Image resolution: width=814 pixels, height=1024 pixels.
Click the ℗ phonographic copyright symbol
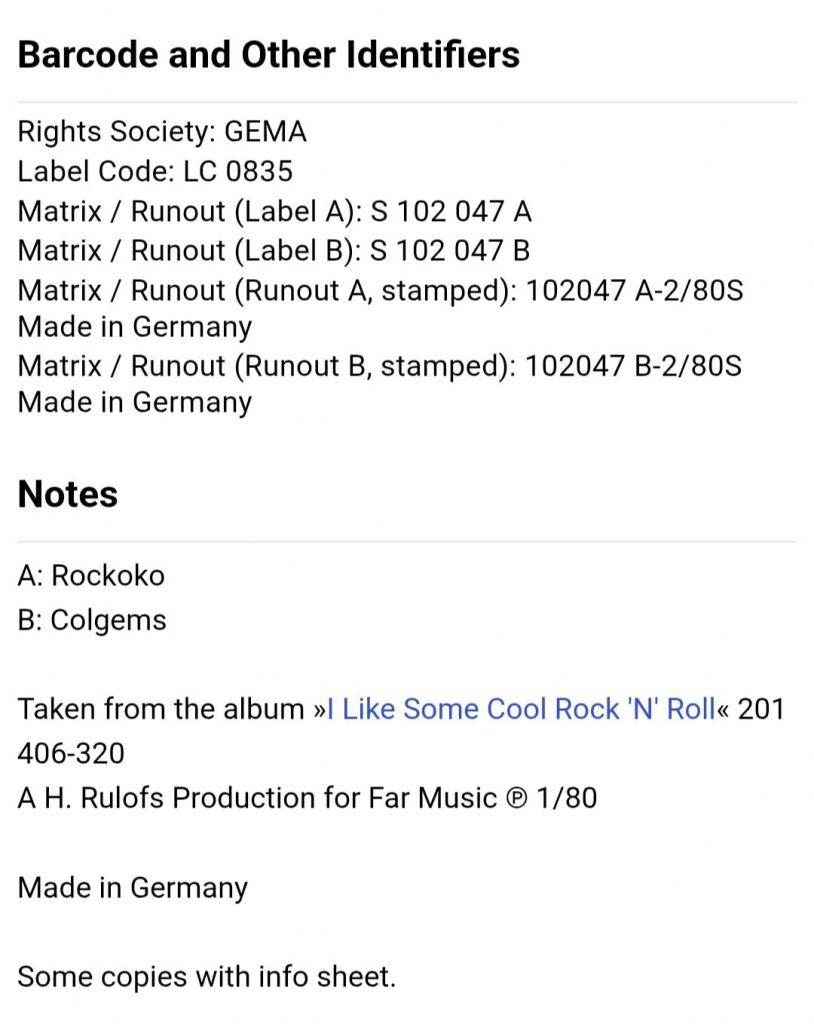515,798
